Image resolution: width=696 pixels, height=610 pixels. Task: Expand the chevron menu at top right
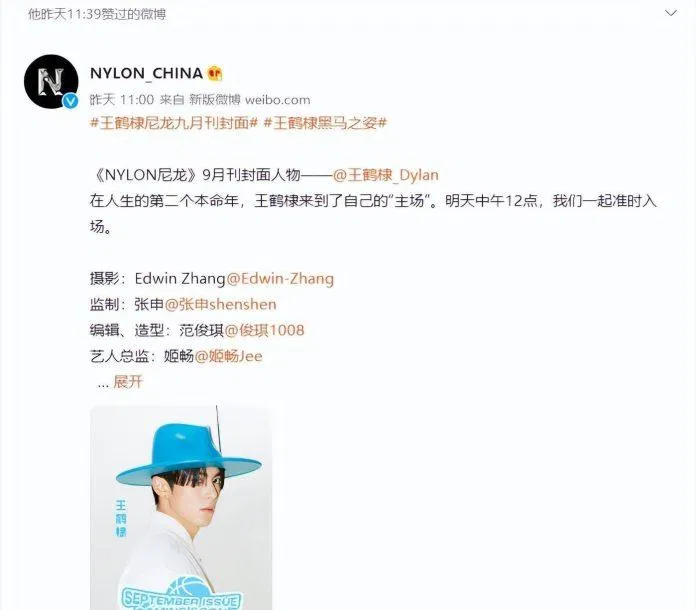coord(670,13)
